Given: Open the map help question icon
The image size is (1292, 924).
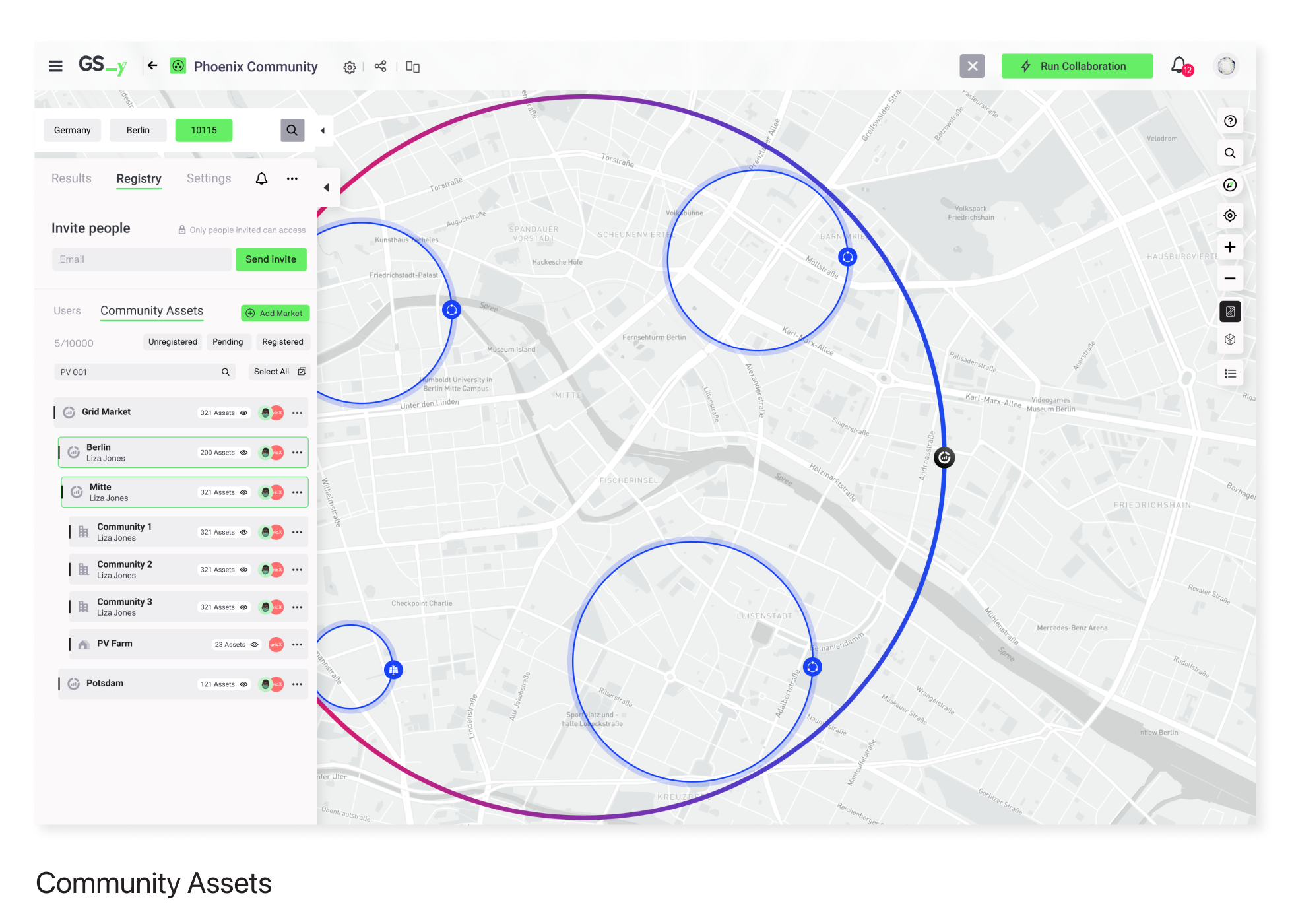Looking at the screenshot, I should click(x=1230, y=121).
